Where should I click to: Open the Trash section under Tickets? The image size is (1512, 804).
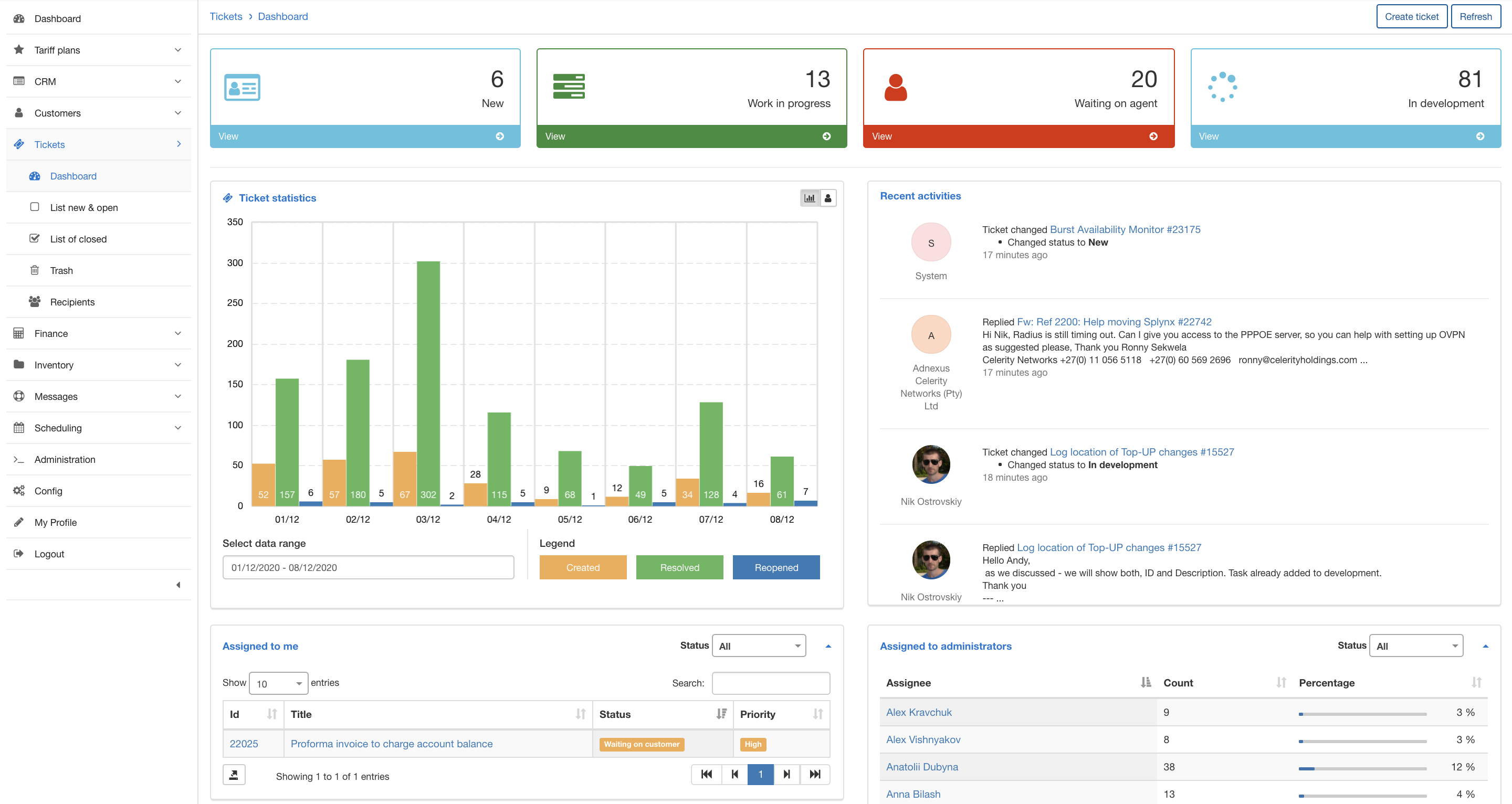pos(61,271)
